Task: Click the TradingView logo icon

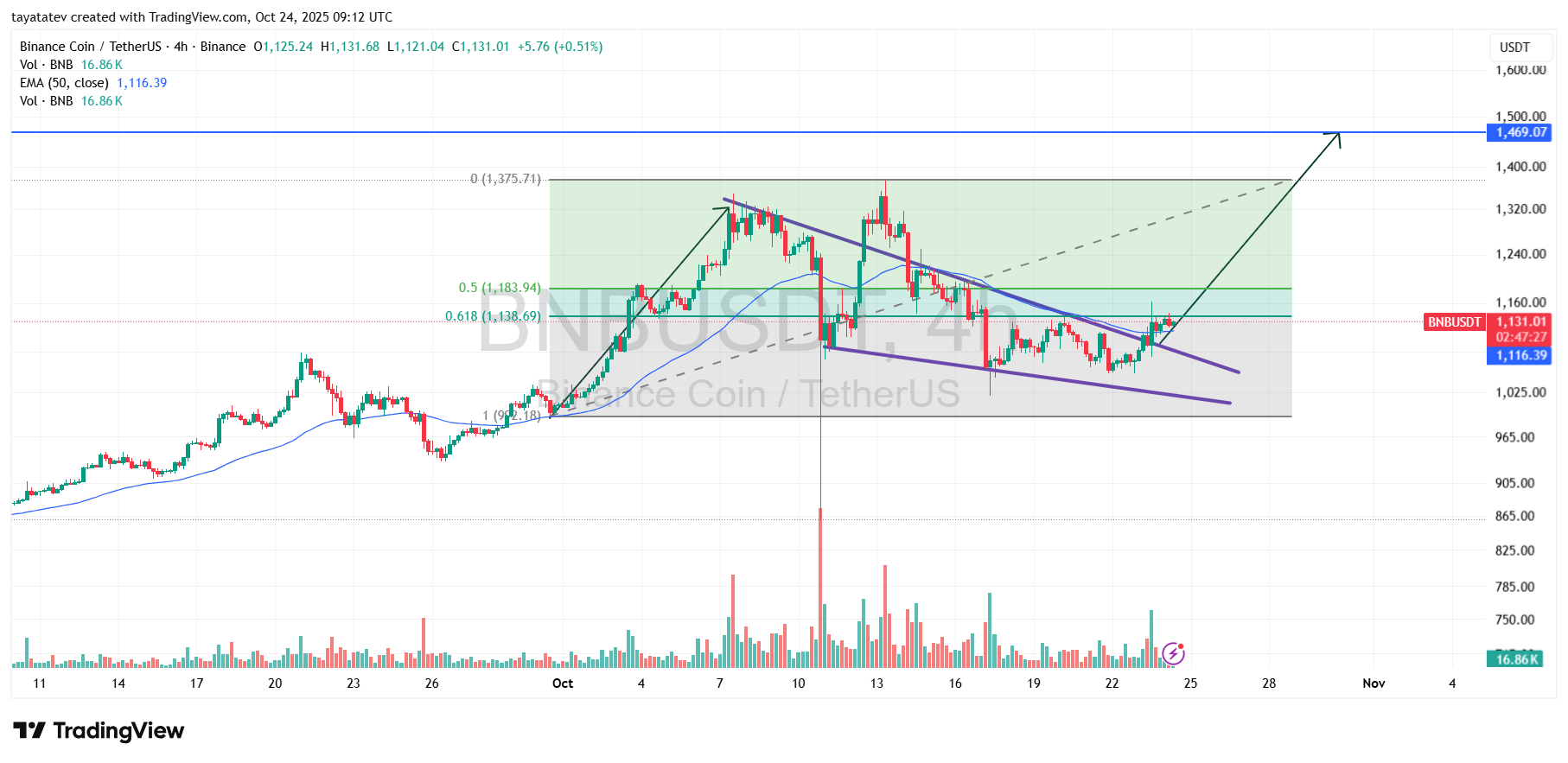Action: click(29, 731)
